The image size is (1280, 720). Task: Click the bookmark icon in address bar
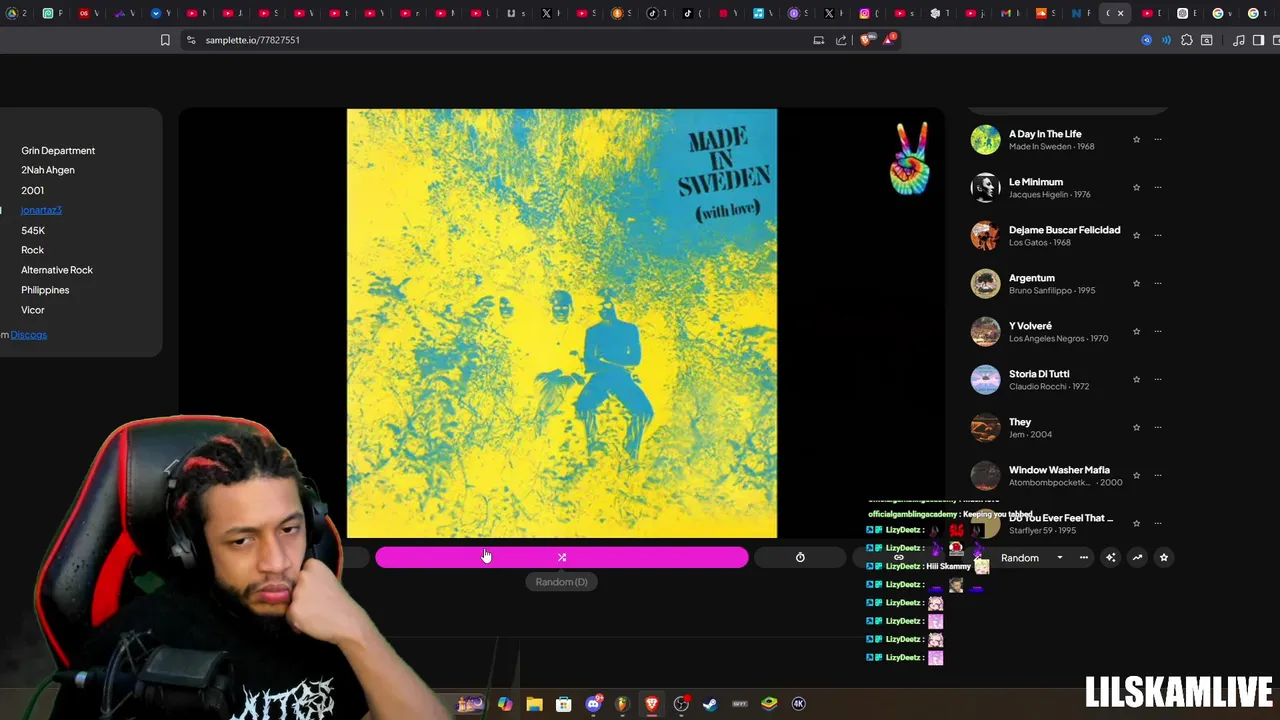point(165,40)
